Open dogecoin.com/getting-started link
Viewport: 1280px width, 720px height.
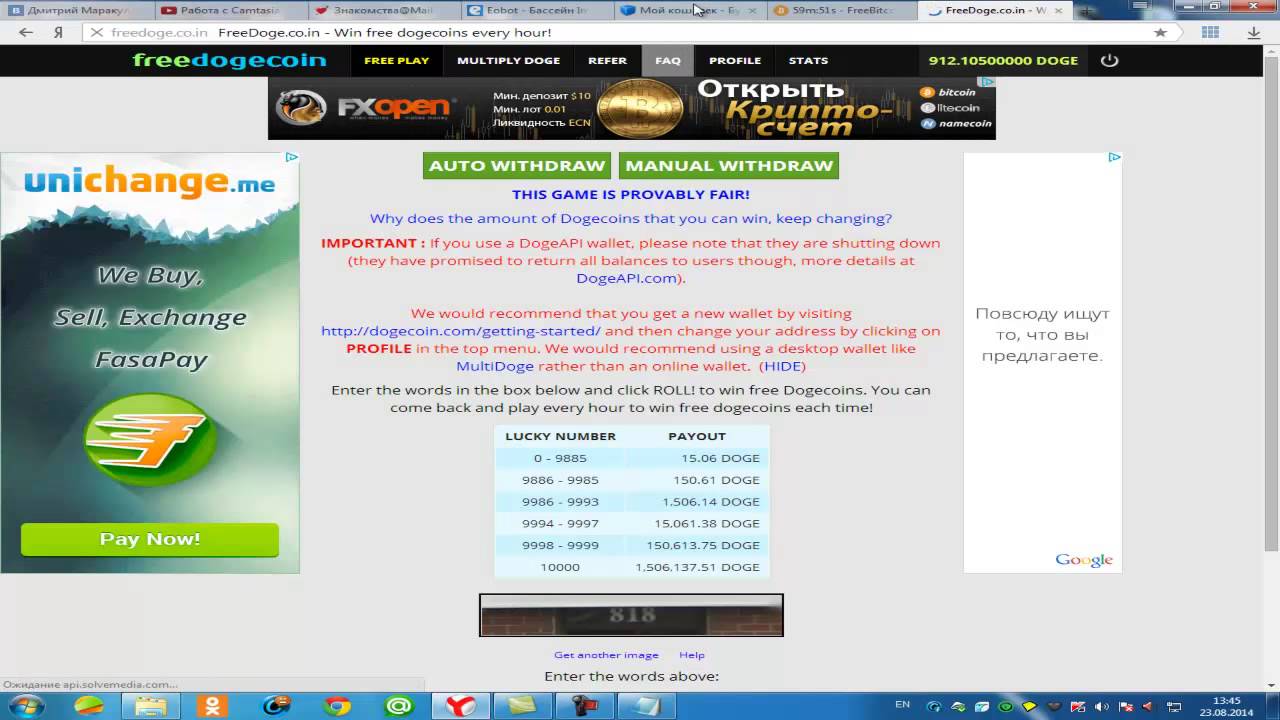461,331
